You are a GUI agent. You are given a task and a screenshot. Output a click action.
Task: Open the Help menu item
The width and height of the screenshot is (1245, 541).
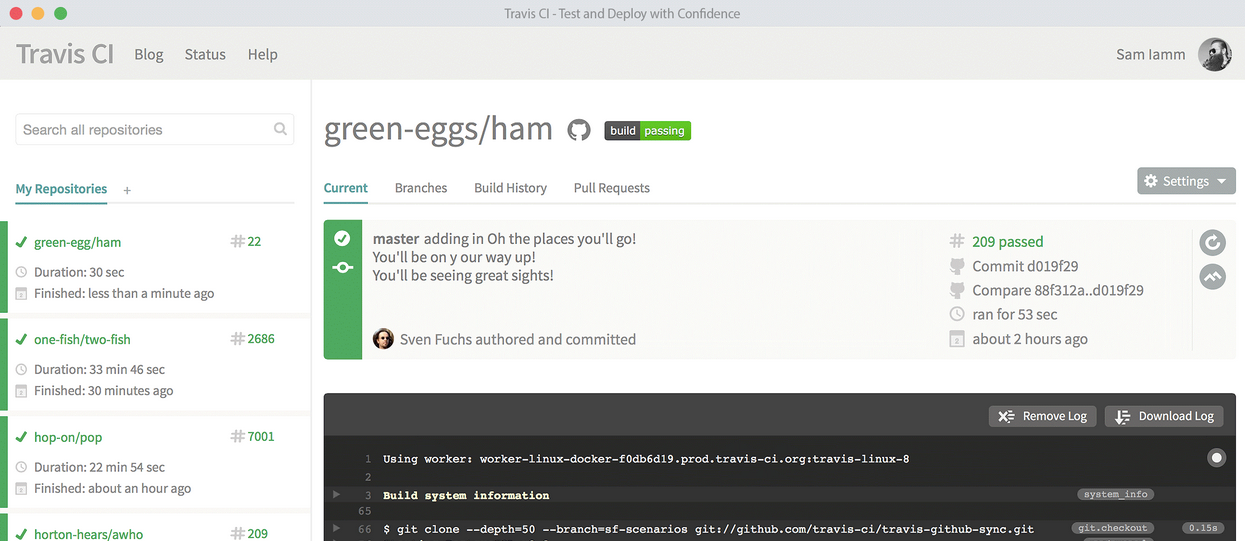262,54
